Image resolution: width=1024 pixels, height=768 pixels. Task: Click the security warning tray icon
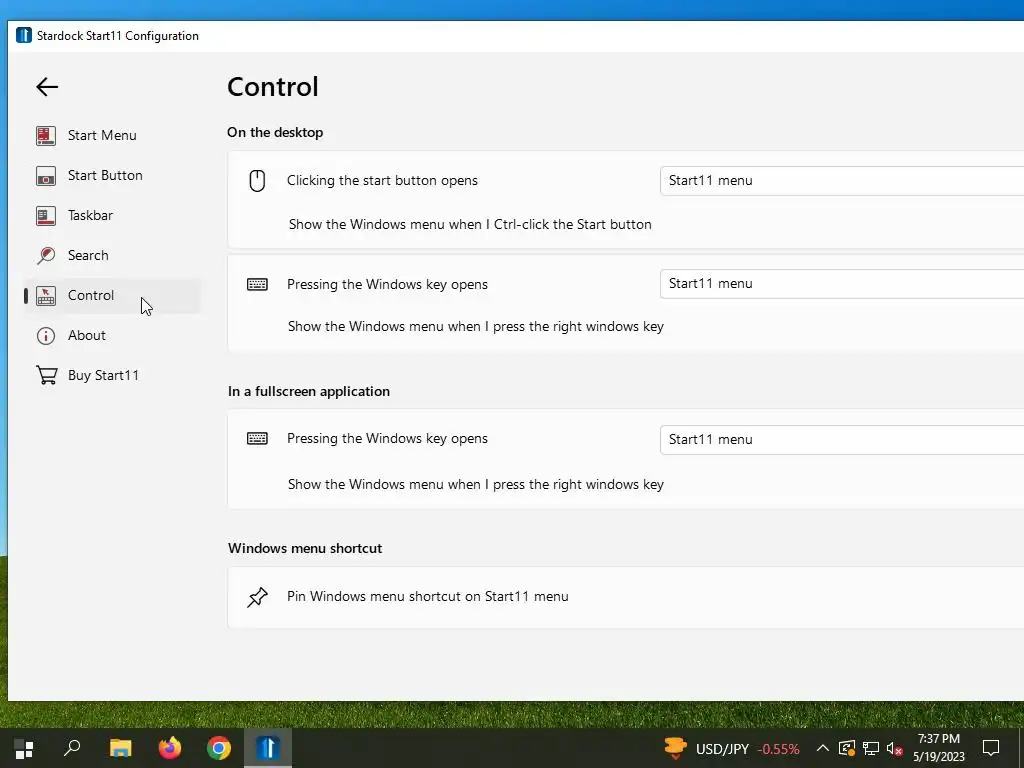(x=846, y=748)
